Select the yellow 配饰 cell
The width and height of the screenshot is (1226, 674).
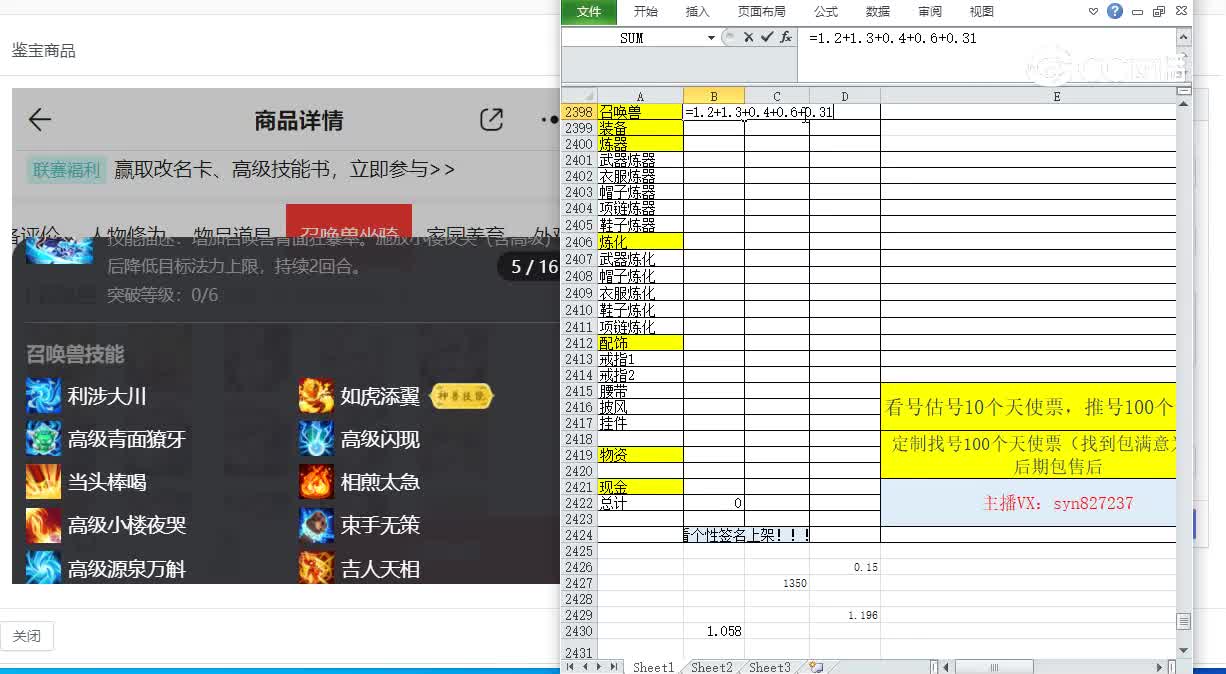click(640, 343)
